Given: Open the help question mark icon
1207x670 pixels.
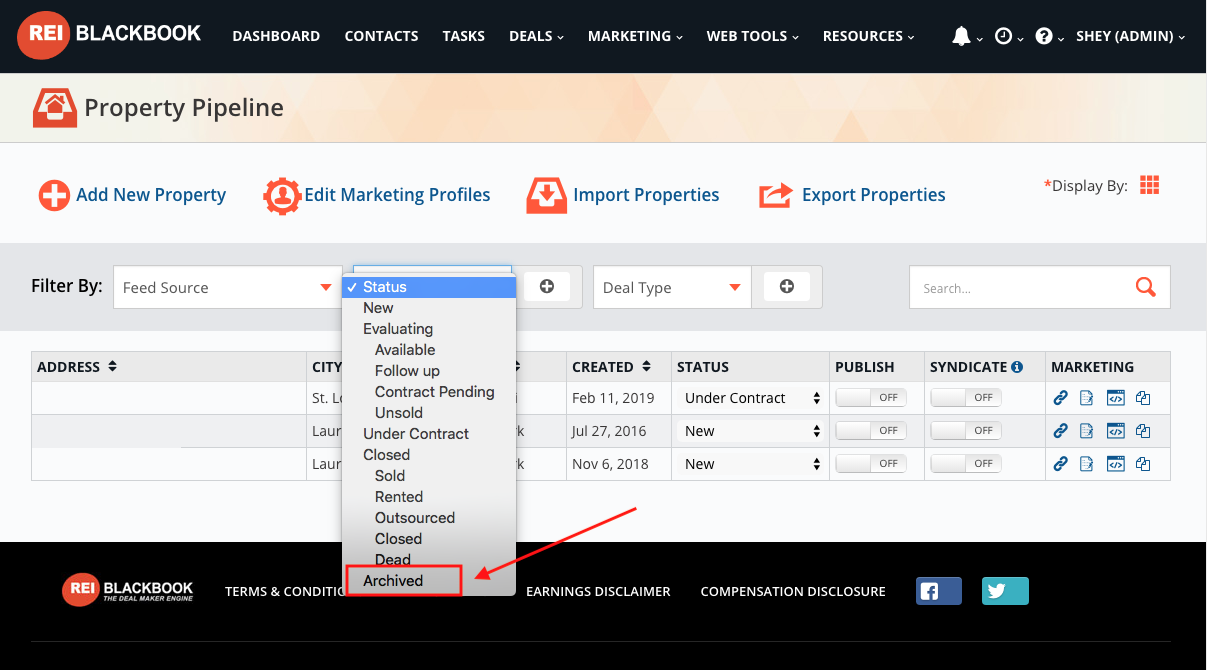Looking at the screenshot, I should [1044, 36].
